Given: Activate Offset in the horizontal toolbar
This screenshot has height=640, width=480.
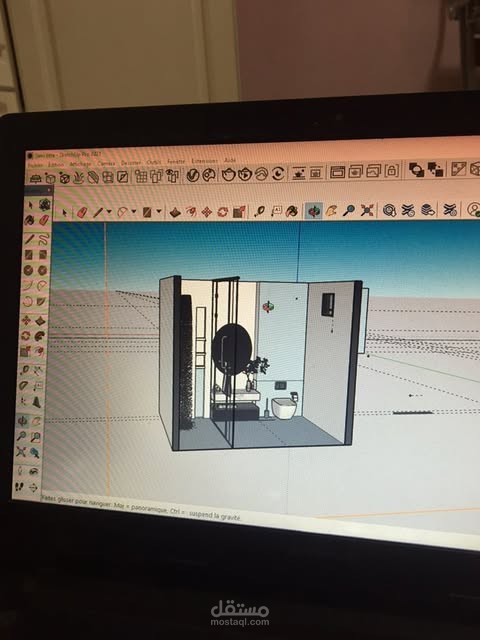Looking at the screenshot, I should point(191,212).
